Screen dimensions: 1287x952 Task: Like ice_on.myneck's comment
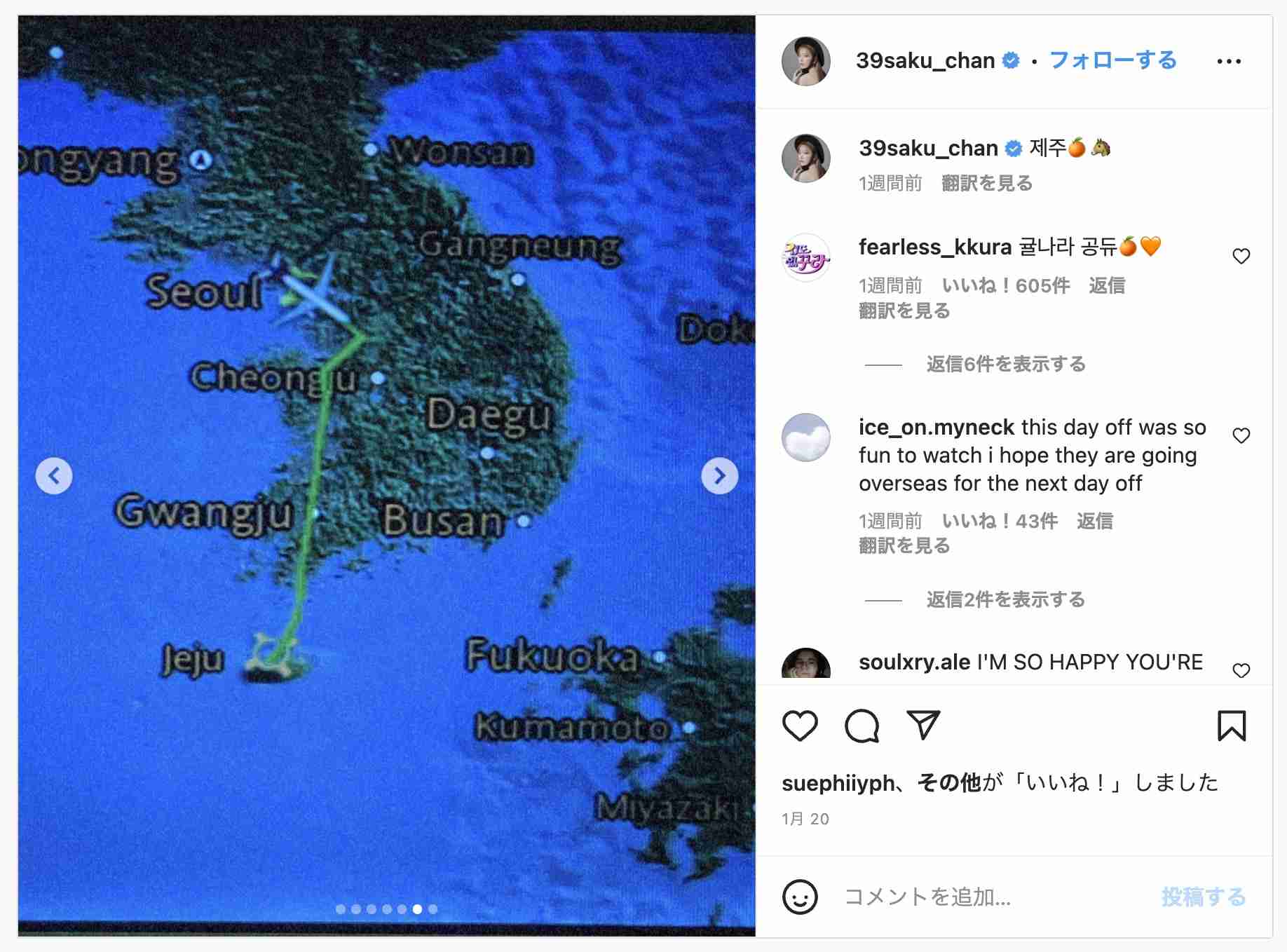click(x=1241, y=436)
